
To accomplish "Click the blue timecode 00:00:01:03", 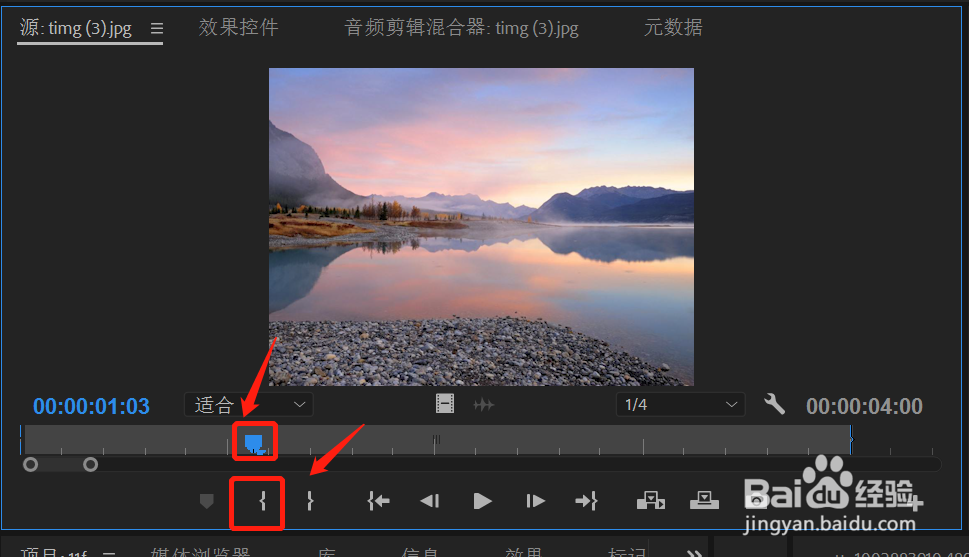I will (91, 406).
